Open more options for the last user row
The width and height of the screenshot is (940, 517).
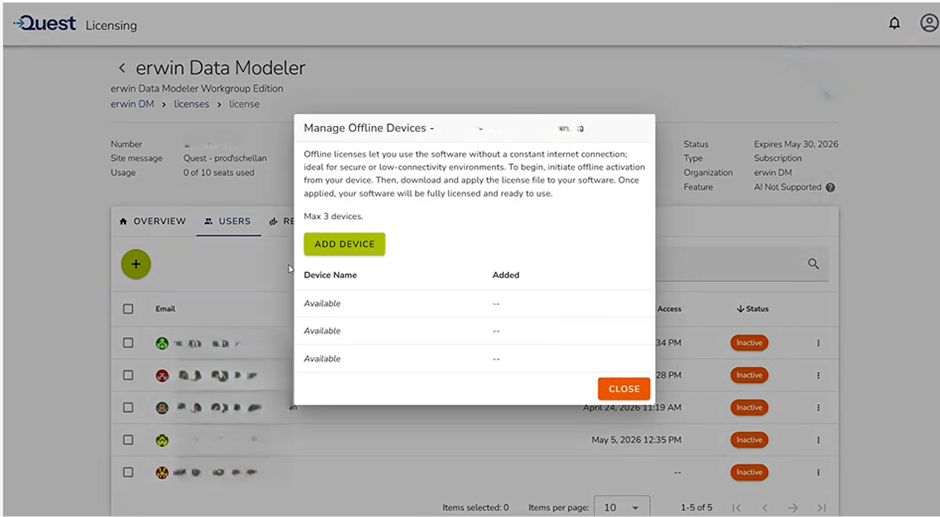coord(818,473)
